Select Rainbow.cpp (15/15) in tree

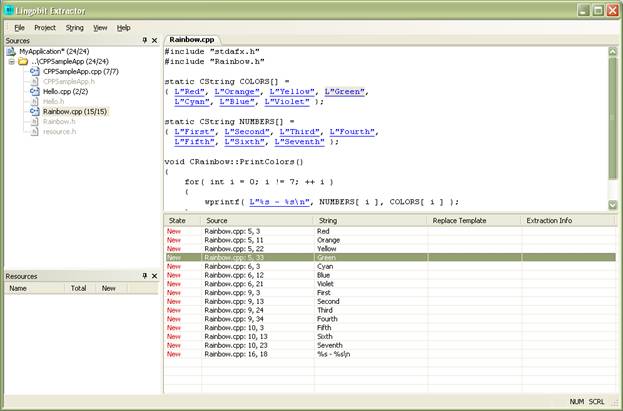(75, 112)
